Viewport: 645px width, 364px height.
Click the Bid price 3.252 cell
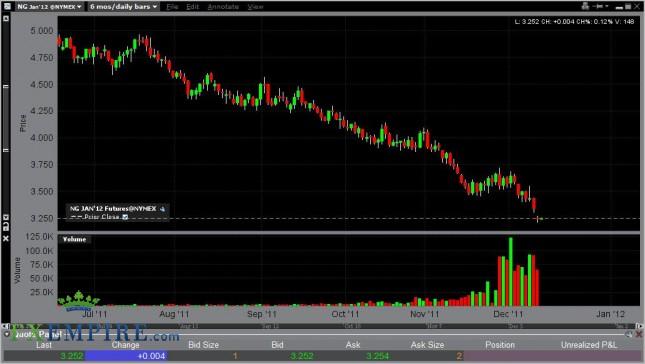pyautogui.click(x=302, y=355)
